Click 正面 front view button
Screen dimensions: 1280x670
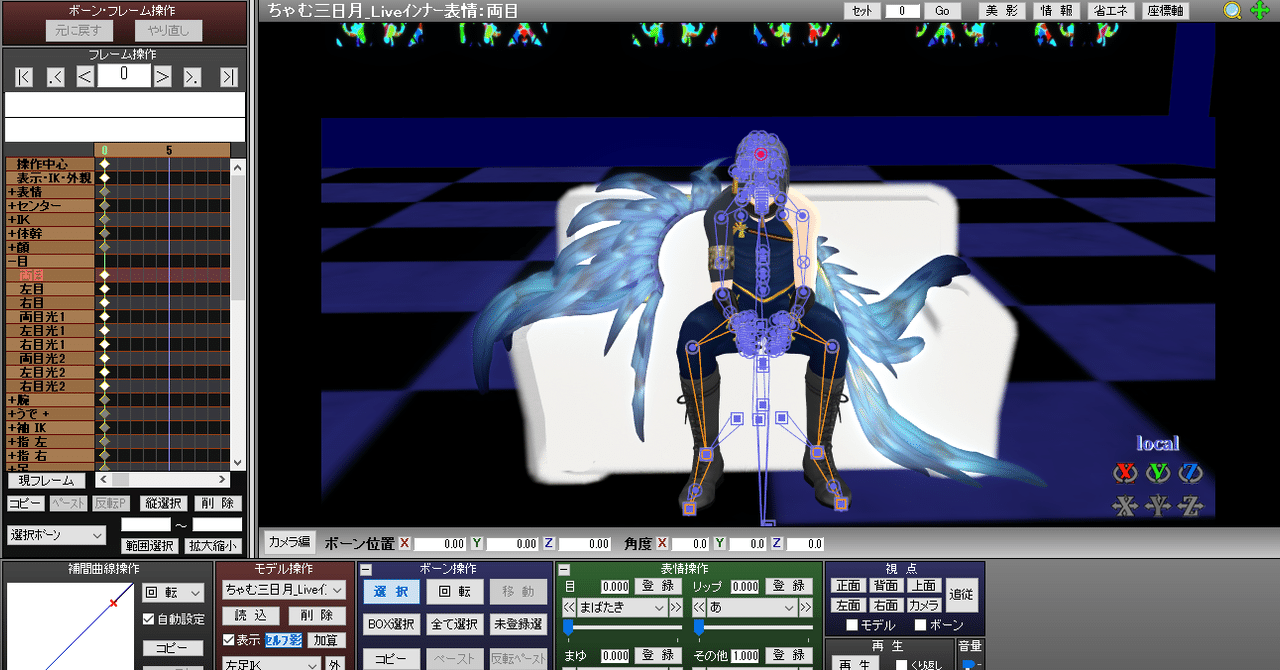[x=848, y=586]
